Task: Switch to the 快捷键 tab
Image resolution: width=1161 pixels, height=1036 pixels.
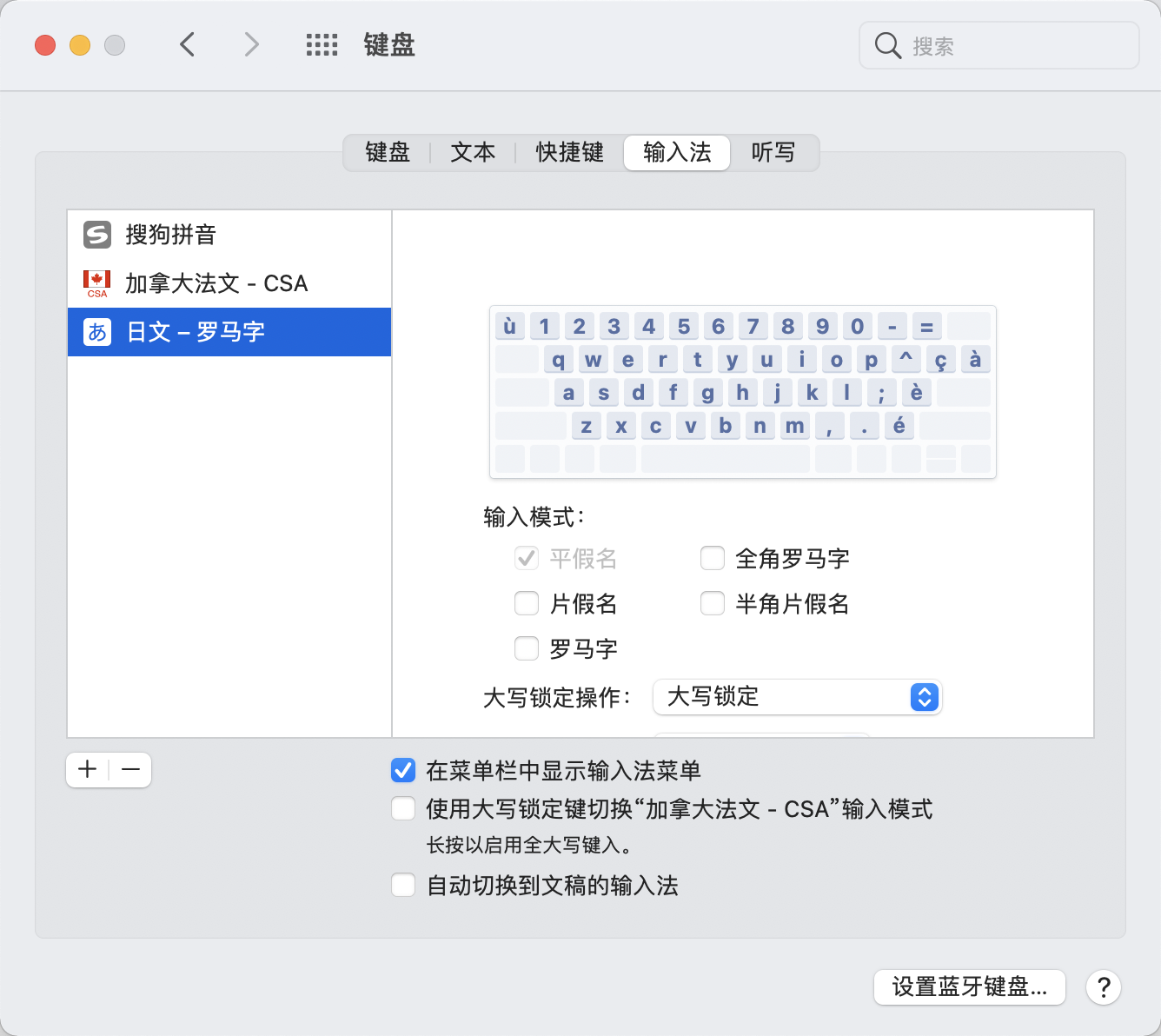Action: click(569, 153)
